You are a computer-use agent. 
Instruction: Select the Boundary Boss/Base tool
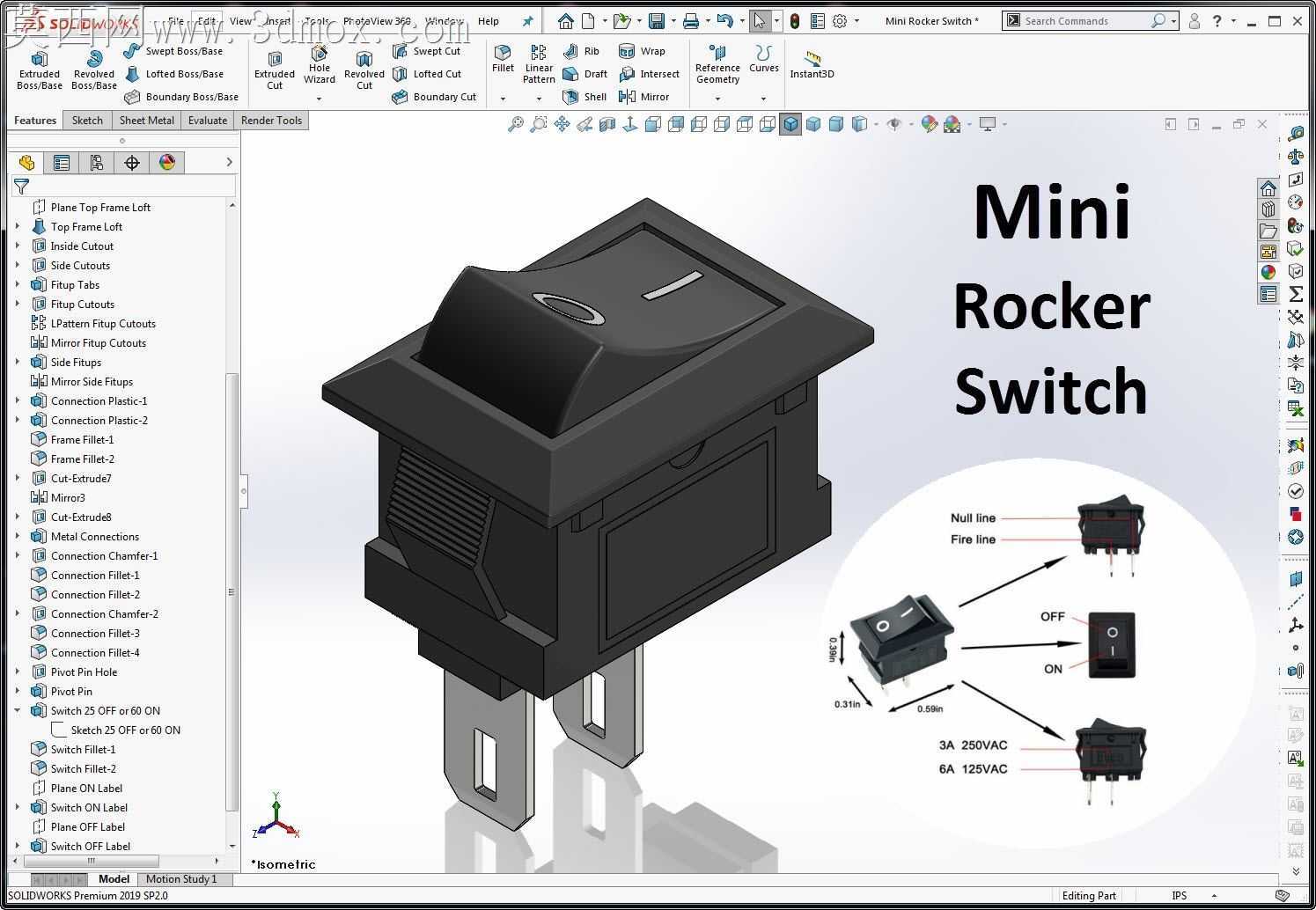pyautogui.click(x=181, y=97)
